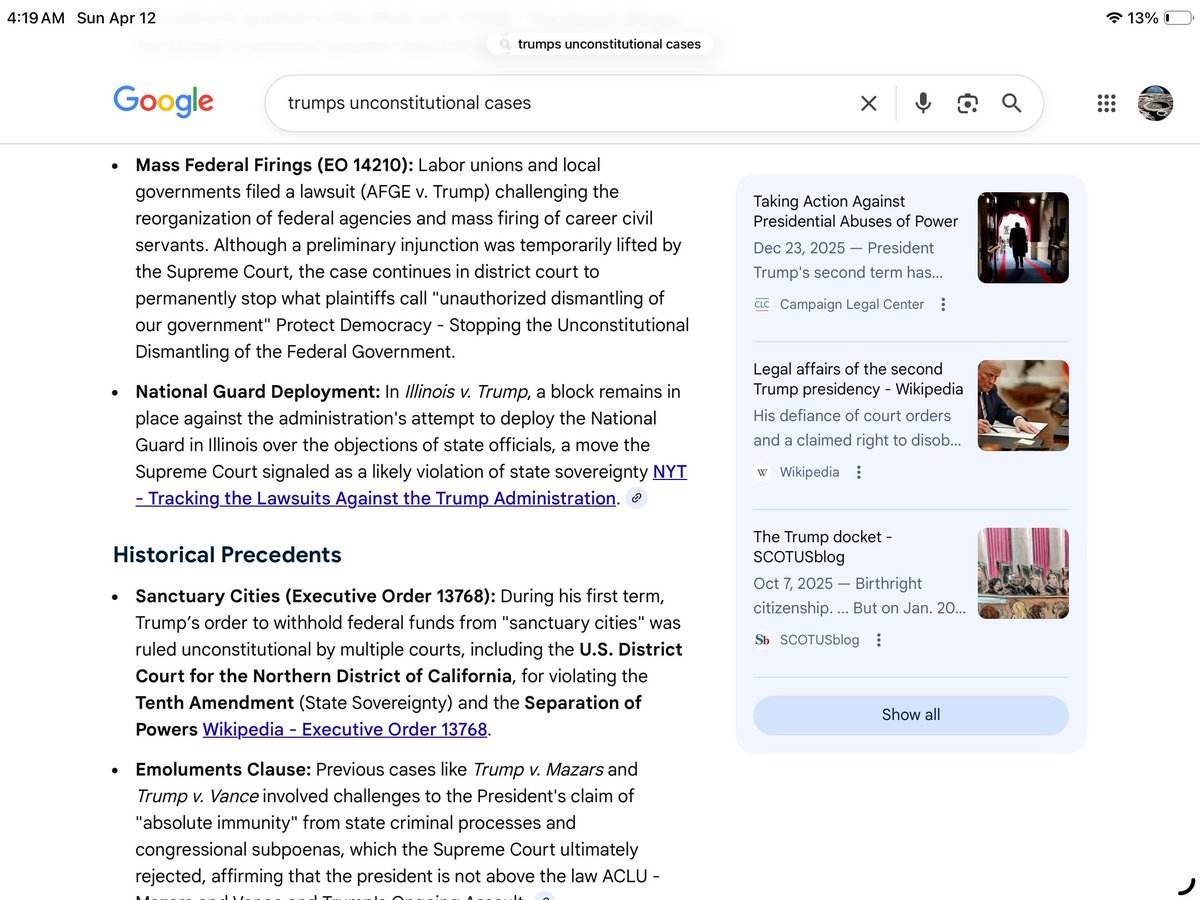Click Campaign Legal Center favicon
1200x900 pixels.
[x=762, y=304]
